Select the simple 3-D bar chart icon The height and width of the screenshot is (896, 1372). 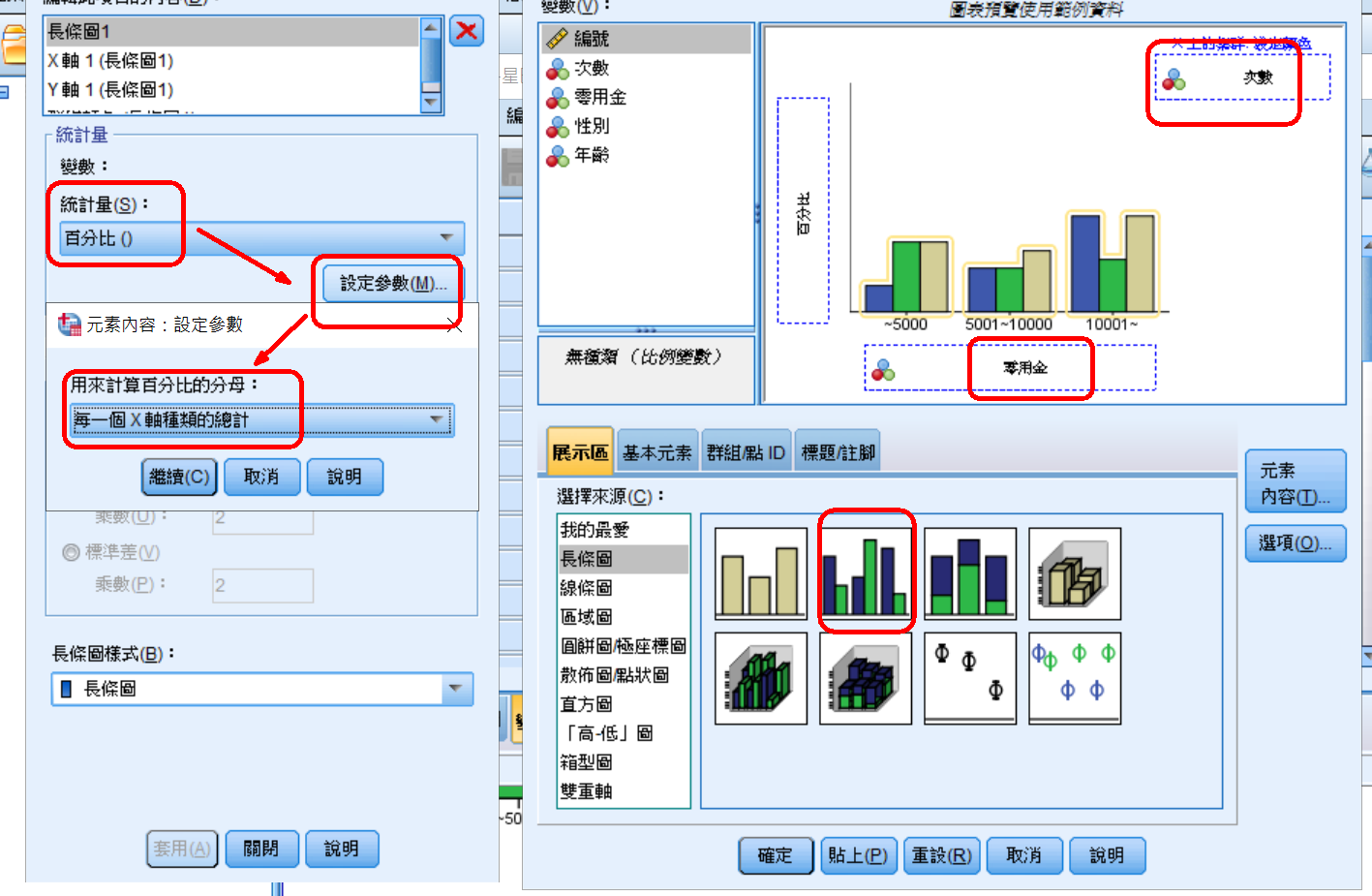[x=1074, y=573]
